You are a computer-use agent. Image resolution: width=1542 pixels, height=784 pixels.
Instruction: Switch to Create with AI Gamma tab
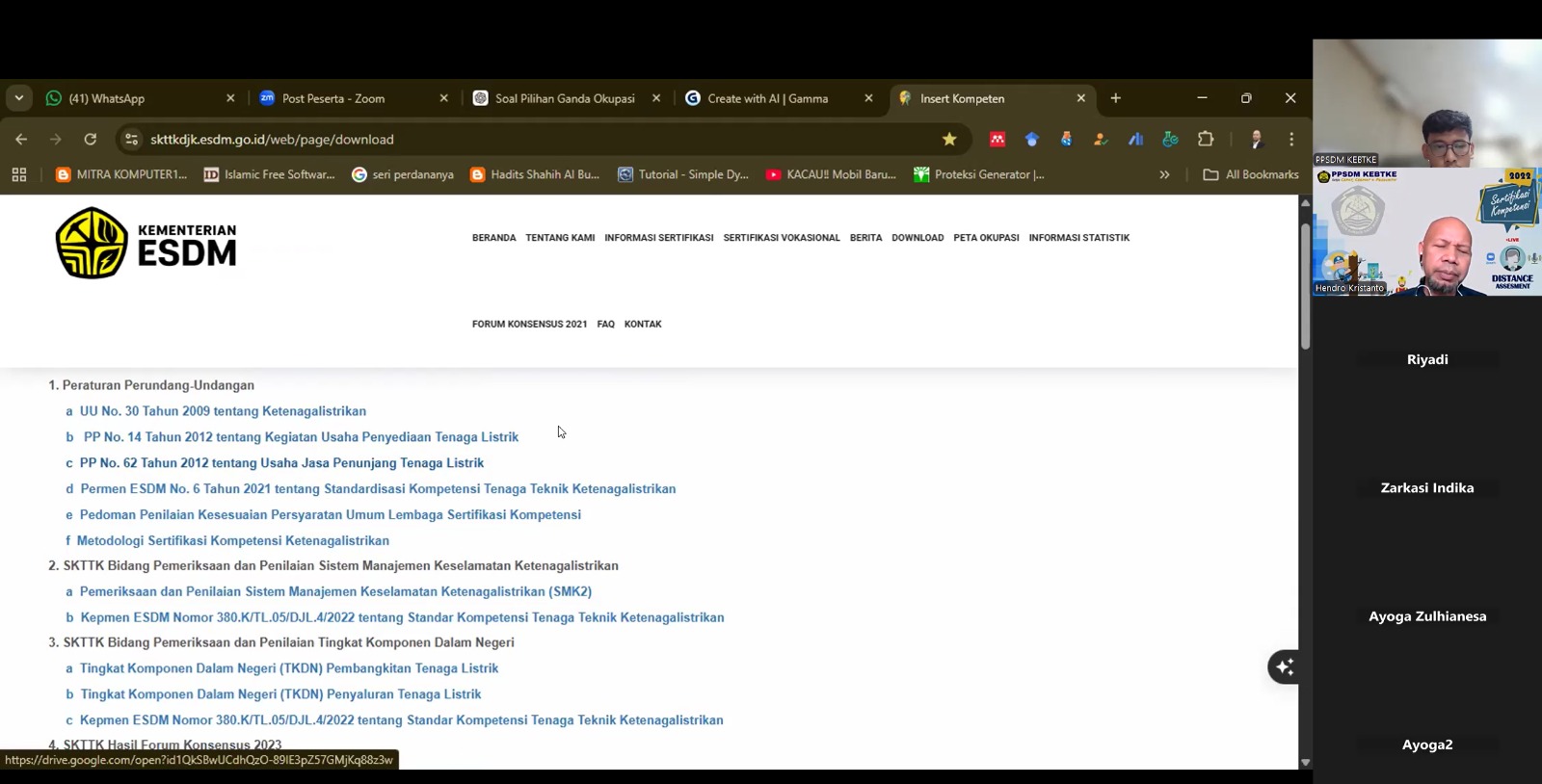[x=767, y=98]
